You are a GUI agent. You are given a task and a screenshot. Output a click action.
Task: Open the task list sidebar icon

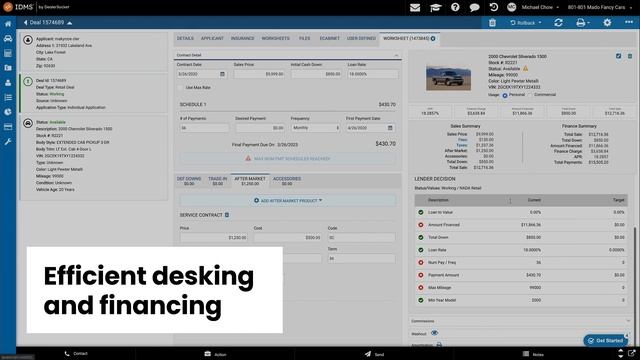pyautogui.click(x=8, y=97)
